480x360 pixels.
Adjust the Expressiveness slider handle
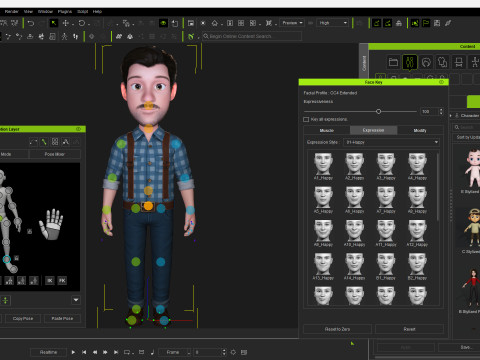point(378,111)
